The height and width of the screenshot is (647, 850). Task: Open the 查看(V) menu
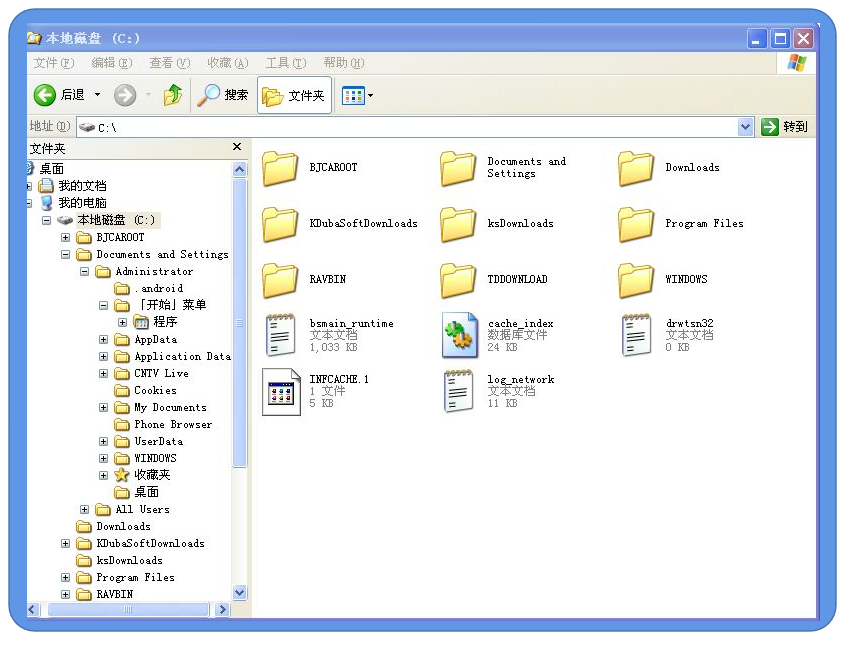click(170, 63)
